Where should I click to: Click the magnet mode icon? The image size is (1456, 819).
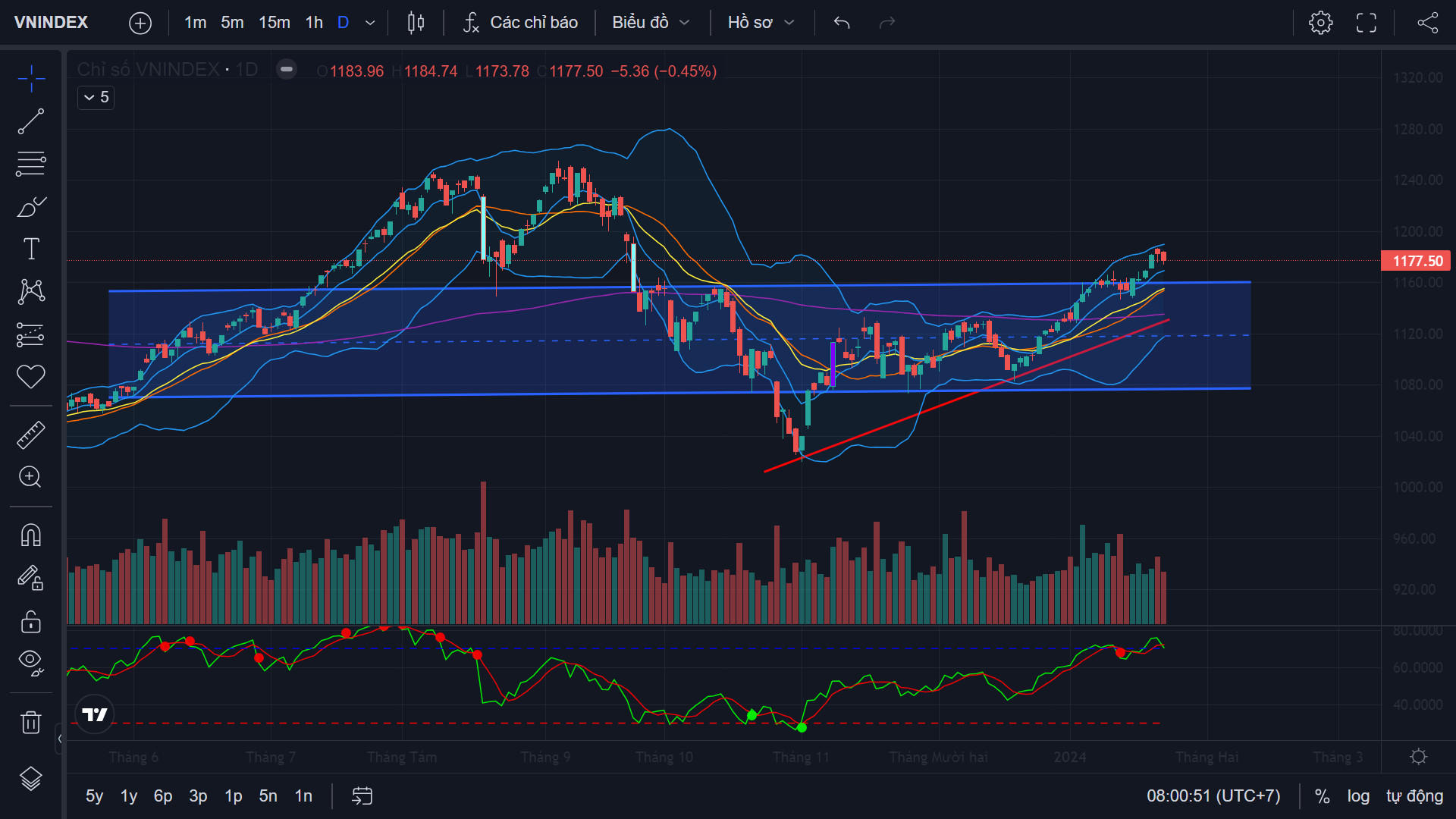click(31, 535)
